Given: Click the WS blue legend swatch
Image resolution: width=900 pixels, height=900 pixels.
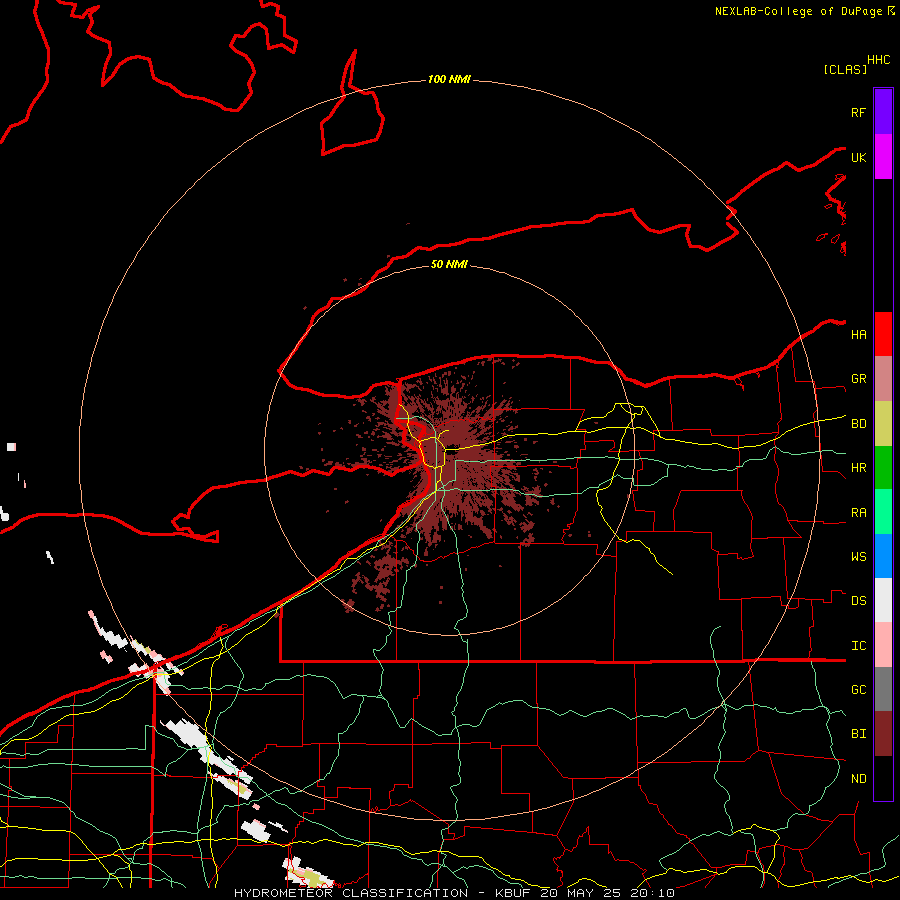Looking at the screenshot, I should pos(883,556).
